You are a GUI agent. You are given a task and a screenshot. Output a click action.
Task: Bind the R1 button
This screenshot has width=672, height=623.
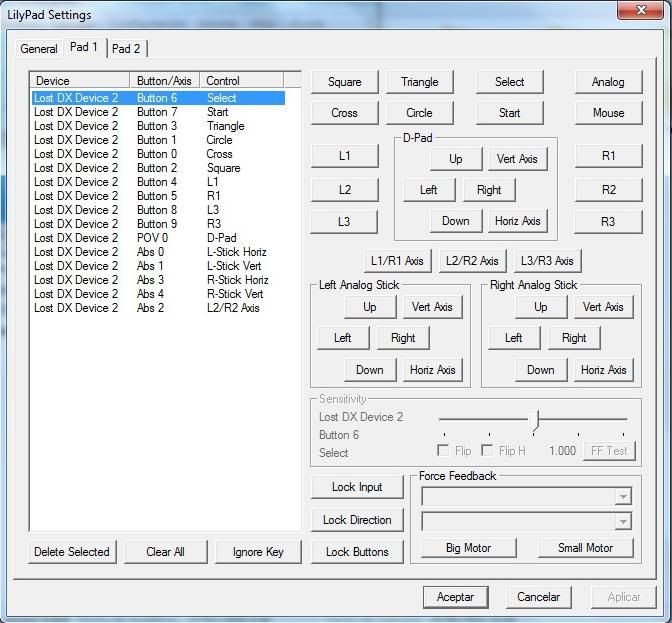pos(608,156)
